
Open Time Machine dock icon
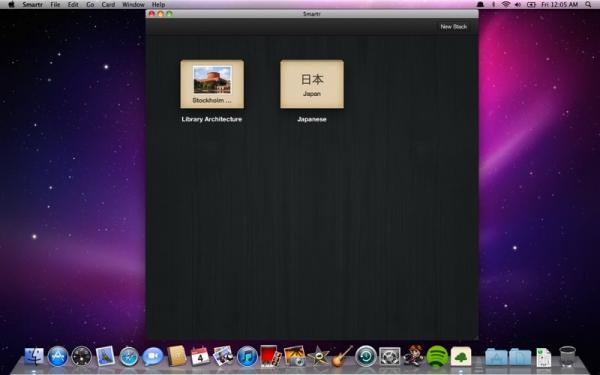tap(365, 357)
